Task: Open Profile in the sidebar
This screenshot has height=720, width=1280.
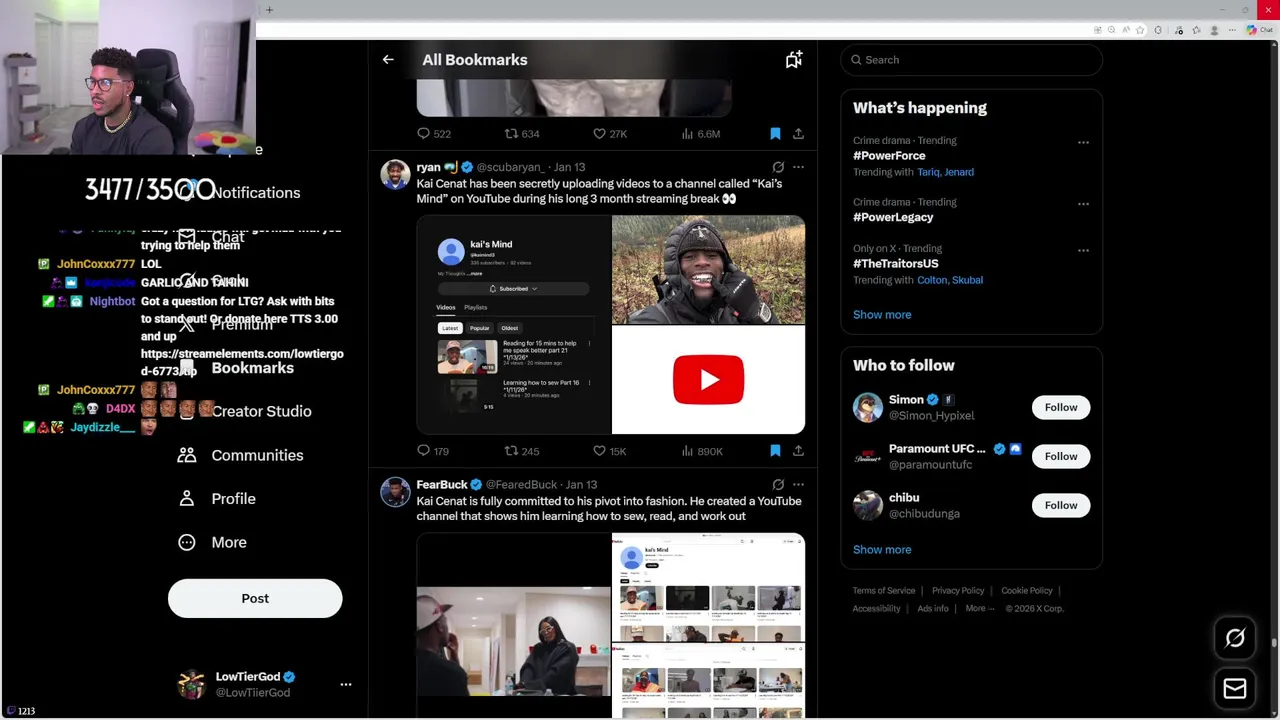Action: click(x=216, y=498)
